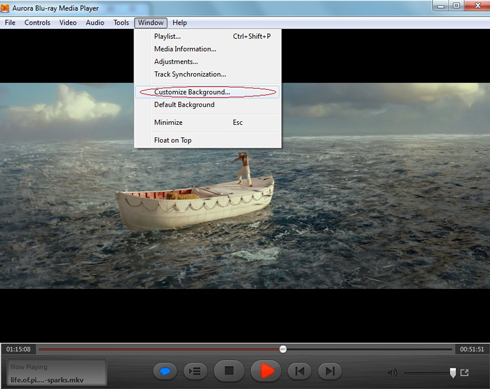Stop playback with the square button
490x389 pixels.
point(229,370)
